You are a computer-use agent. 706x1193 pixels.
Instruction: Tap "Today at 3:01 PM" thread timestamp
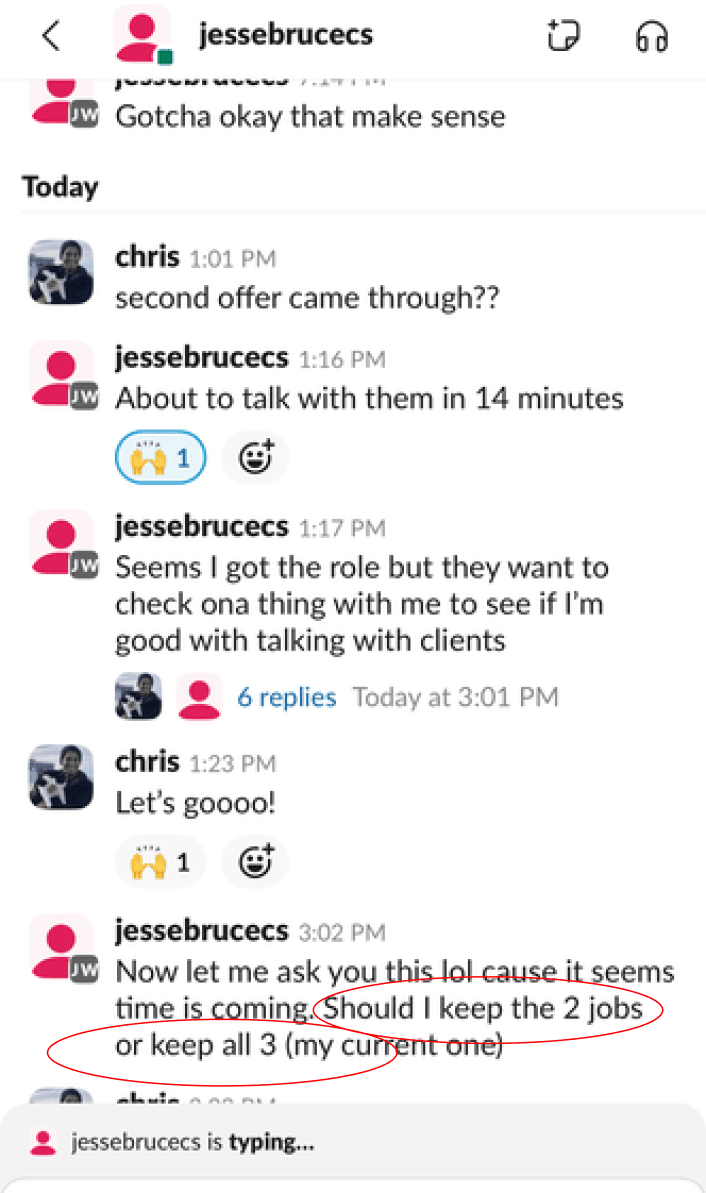[455, 697]
